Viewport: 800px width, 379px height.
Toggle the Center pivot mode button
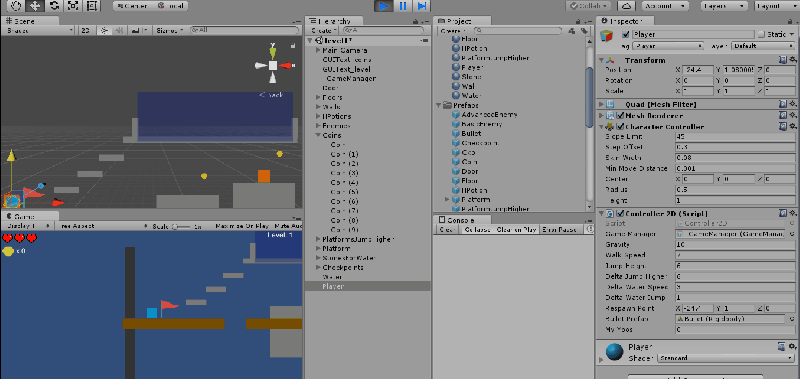click(132, 6)
